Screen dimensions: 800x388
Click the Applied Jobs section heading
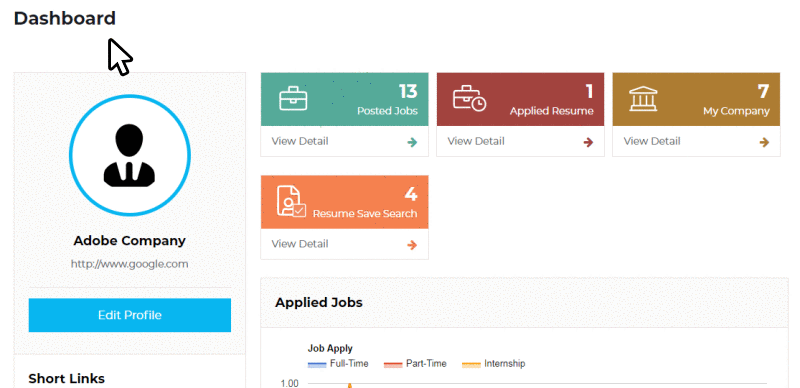319,303
